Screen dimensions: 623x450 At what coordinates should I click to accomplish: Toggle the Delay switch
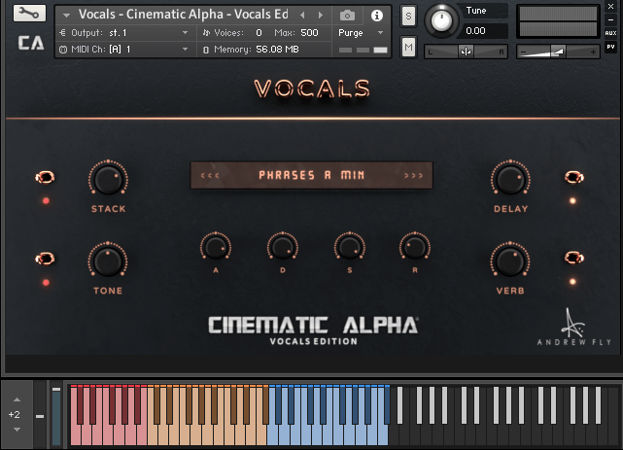[x=573, y=178]
